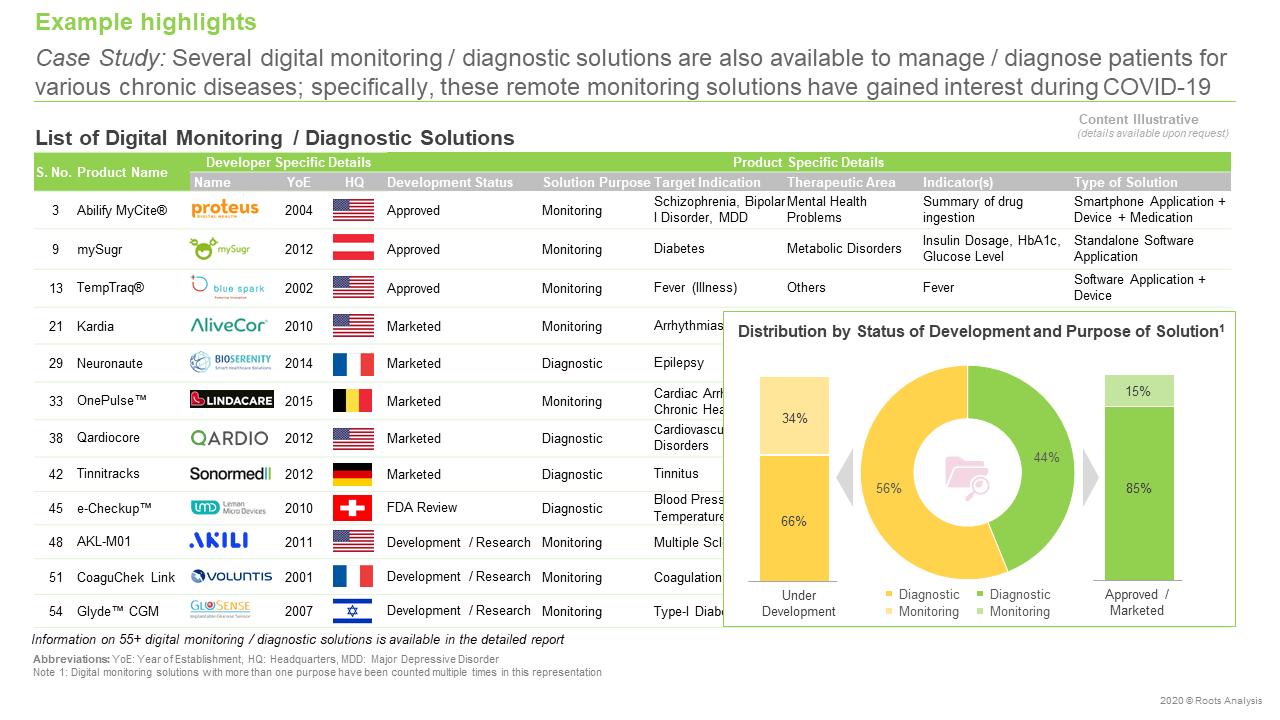1280x720 pixels.
Task: Click the Qardiocore product name
Action: 108,438
